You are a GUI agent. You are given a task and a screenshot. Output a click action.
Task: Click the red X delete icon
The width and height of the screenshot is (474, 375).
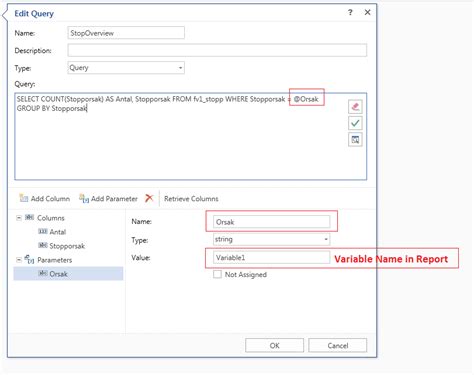coord(149,198)
